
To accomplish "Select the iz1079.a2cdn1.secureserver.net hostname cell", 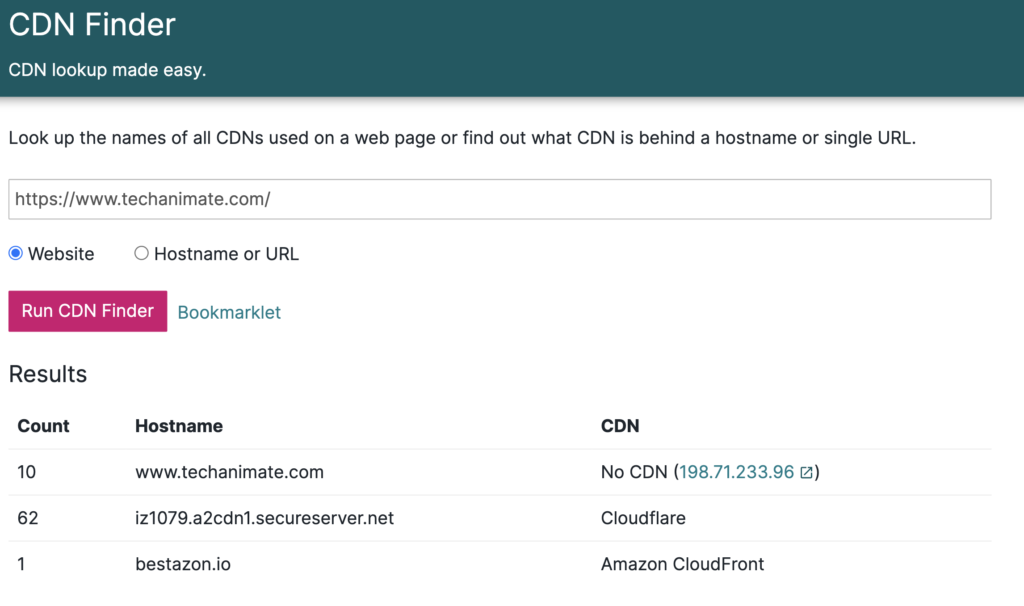I will [x=265, y=518].
